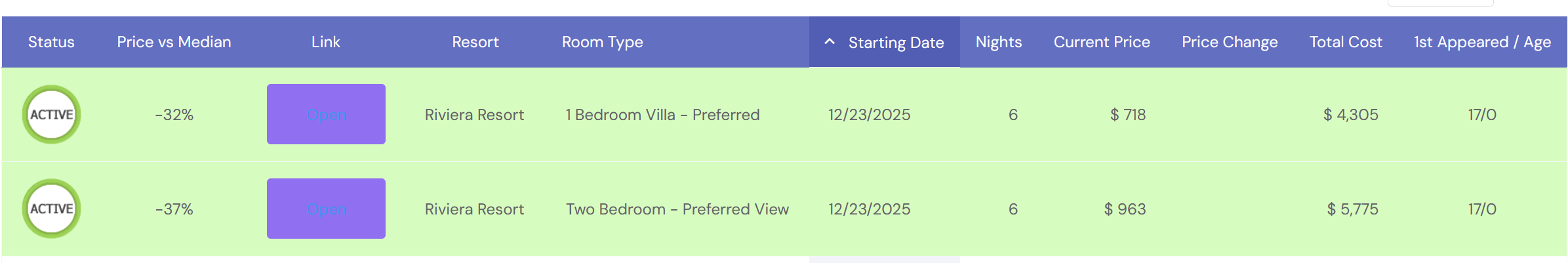This screenshot has height=263, width=1568.
Task: Sort table by Status column header
Action: (x=51, y=42)
